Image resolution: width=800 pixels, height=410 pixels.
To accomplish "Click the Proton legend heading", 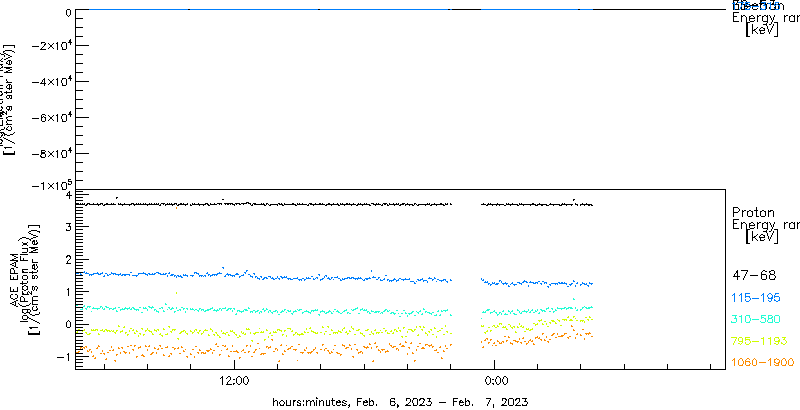I will click(x=753, y=212).
